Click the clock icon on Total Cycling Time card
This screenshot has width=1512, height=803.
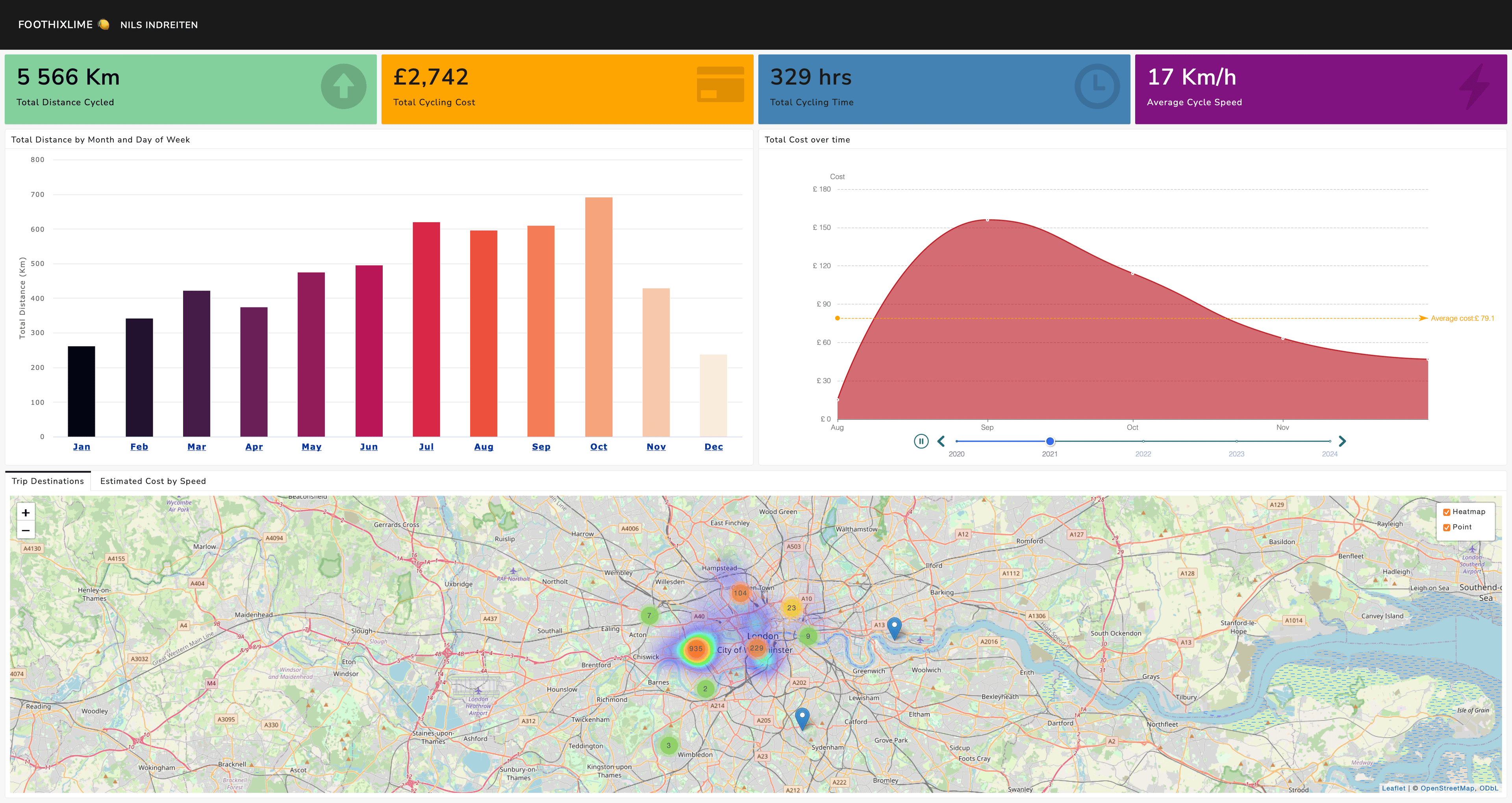click(x=1097, y=86)
